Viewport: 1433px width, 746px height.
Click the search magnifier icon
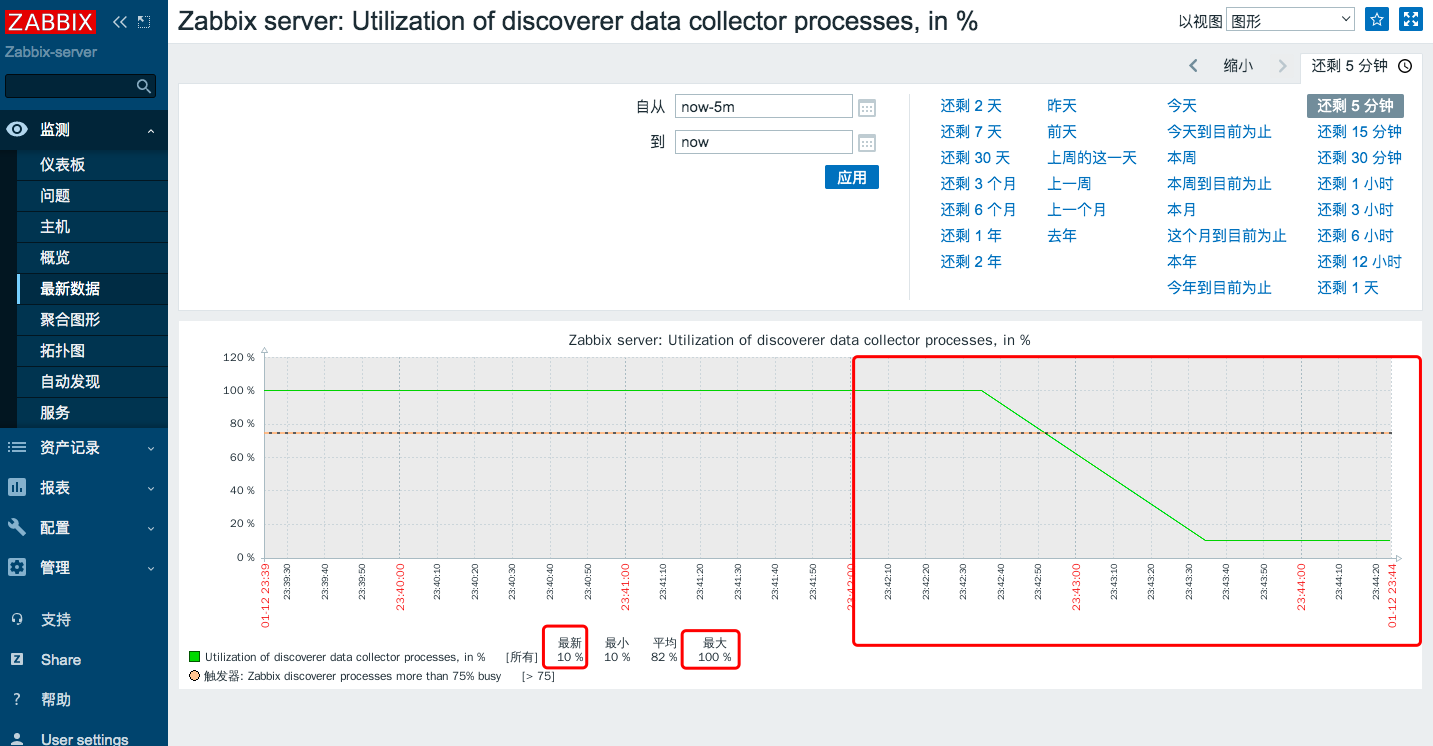(x=144, y=87)
